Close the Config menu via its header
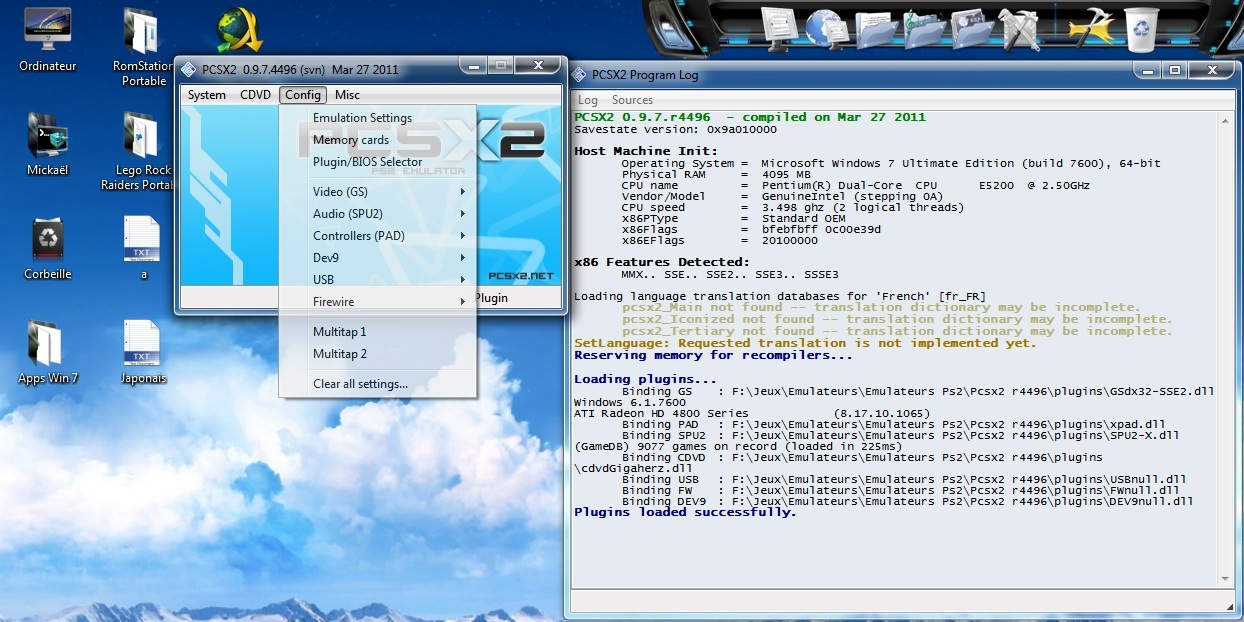1244x622 pixels. (x=302, y=95)
